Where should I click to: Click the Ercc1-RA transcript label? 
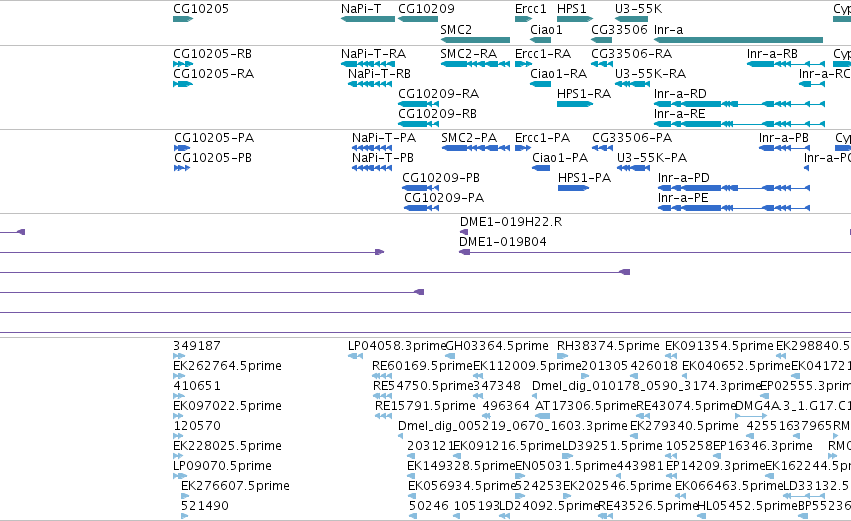543,54
